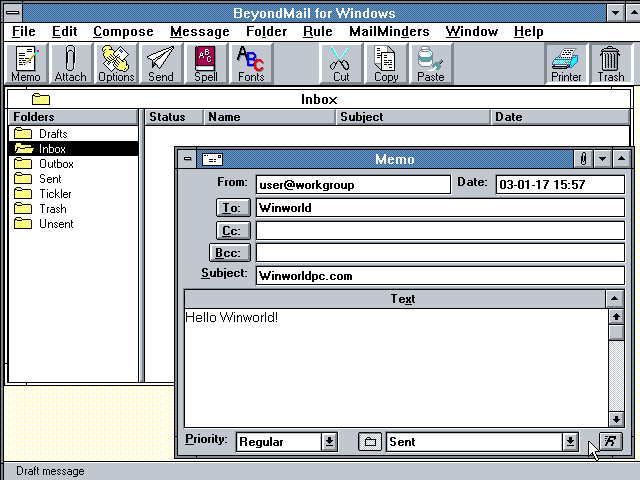Viewport: 640px width, 480px height.
Task: Click the Trash toolbar icon
Action: click(611, 64)
